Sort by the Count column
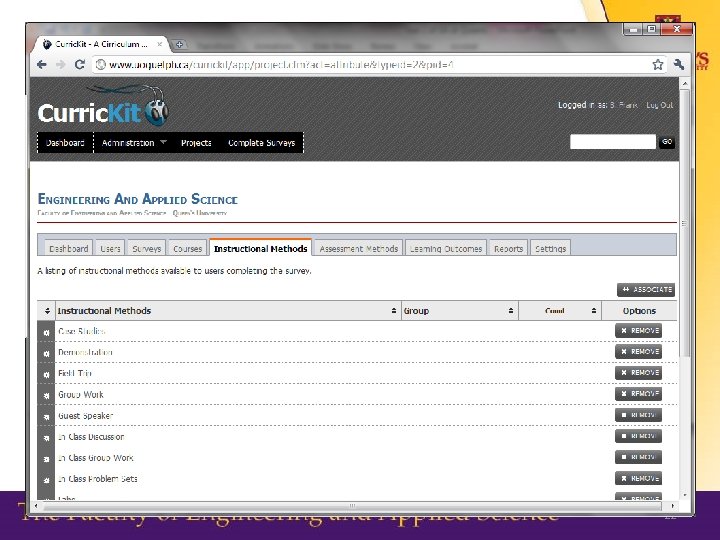Viewport: 720px width, 540px height. click(560, 311)
